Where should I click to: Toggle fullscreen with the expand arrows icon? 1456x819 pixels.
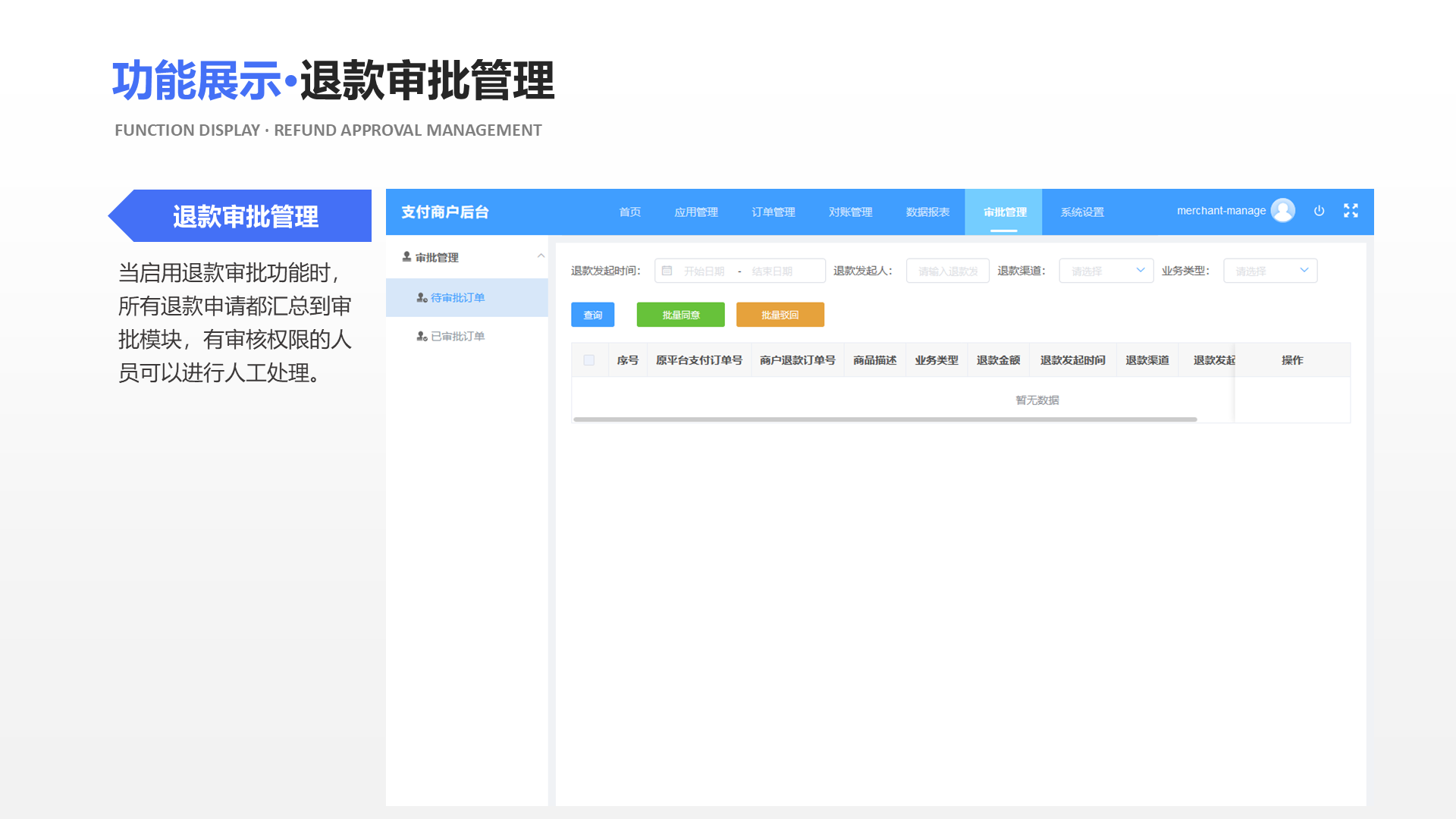click(x=1351, y=211)
